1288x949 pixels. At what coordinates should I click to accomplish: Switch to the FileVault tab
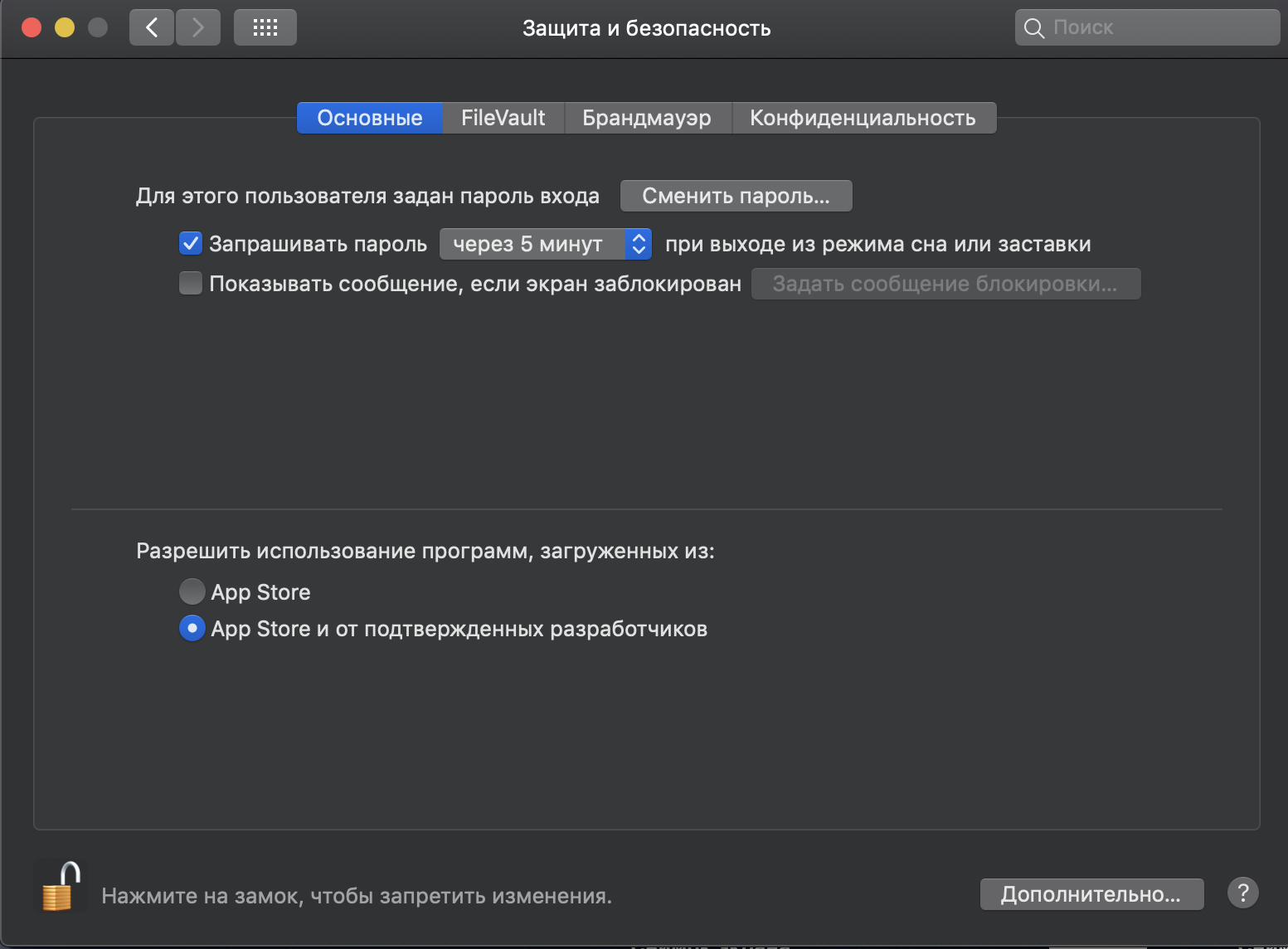503,117
